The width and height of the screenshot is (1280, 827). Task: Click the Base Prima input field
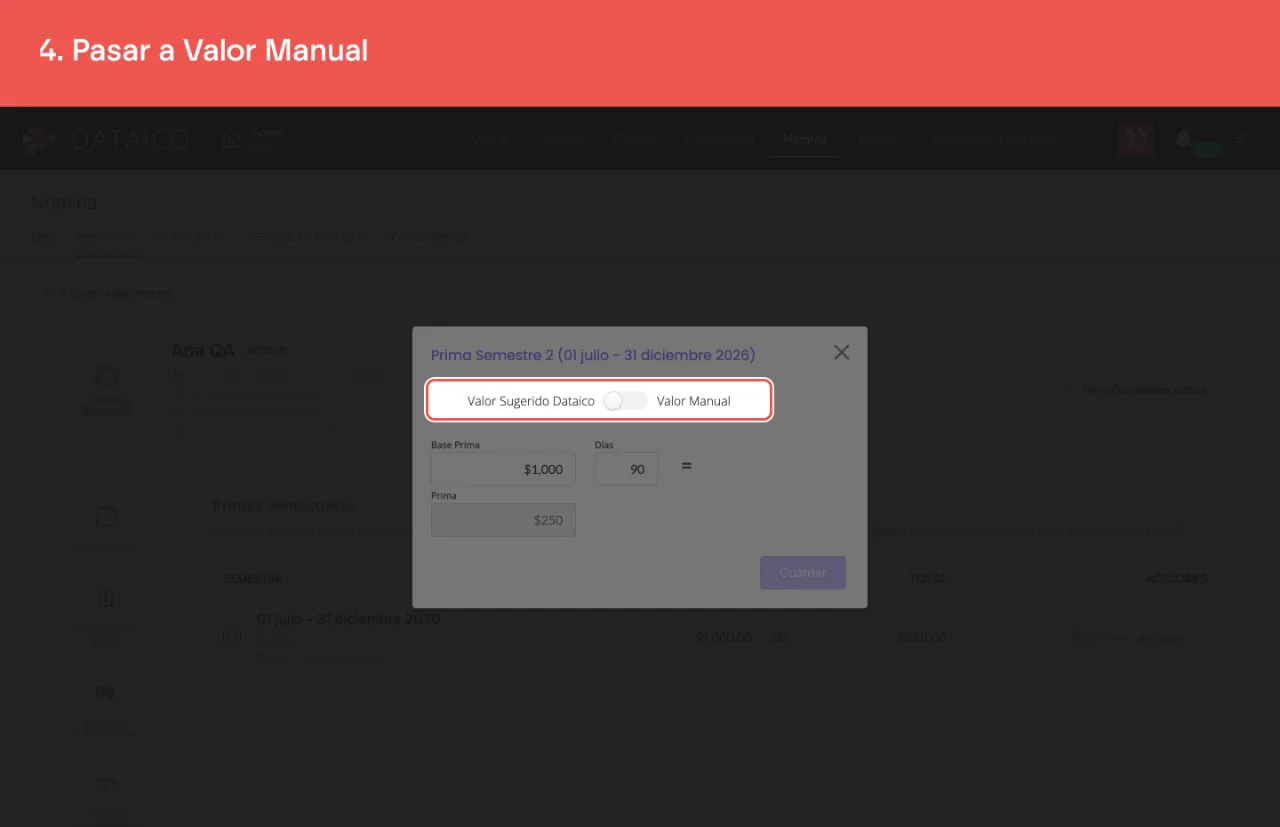pyautogui.click(x=503, y=469)
